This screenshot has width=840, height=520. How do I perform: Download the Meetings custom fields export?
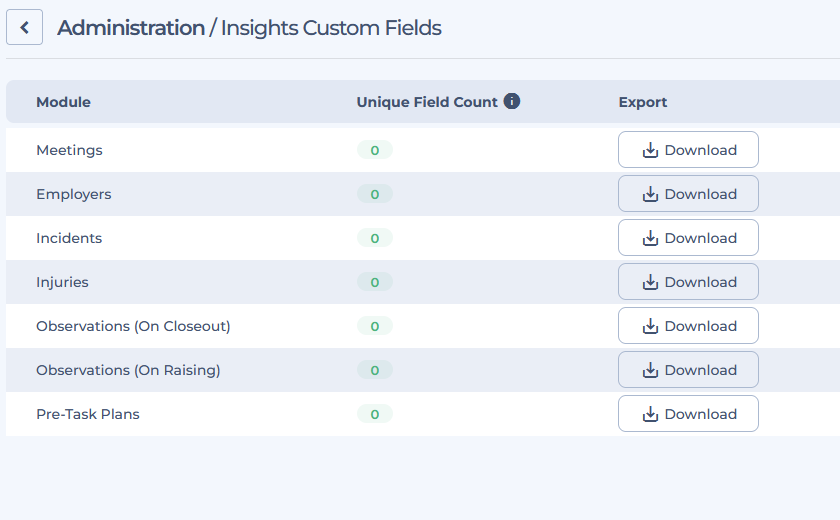688,150
